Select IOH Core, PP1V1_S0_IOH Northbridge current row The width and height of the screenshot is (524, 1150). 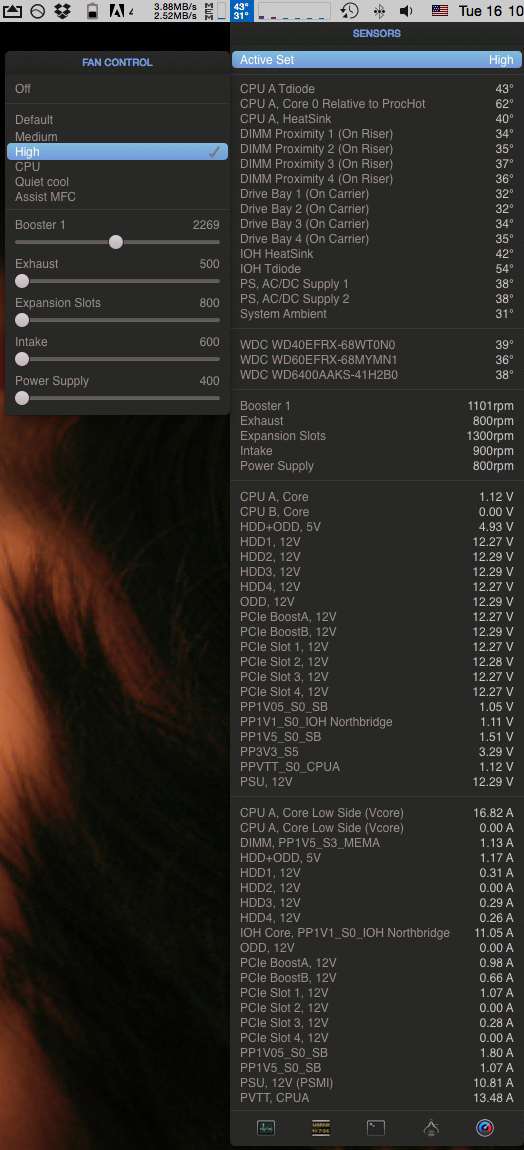[376, 933]
